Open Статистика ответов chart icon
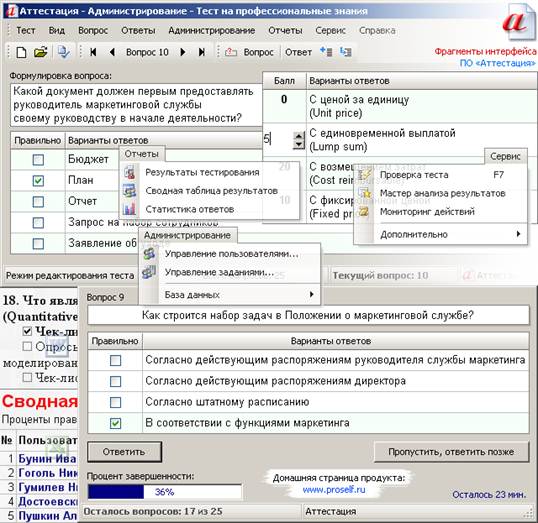 [x=130, y=209]
